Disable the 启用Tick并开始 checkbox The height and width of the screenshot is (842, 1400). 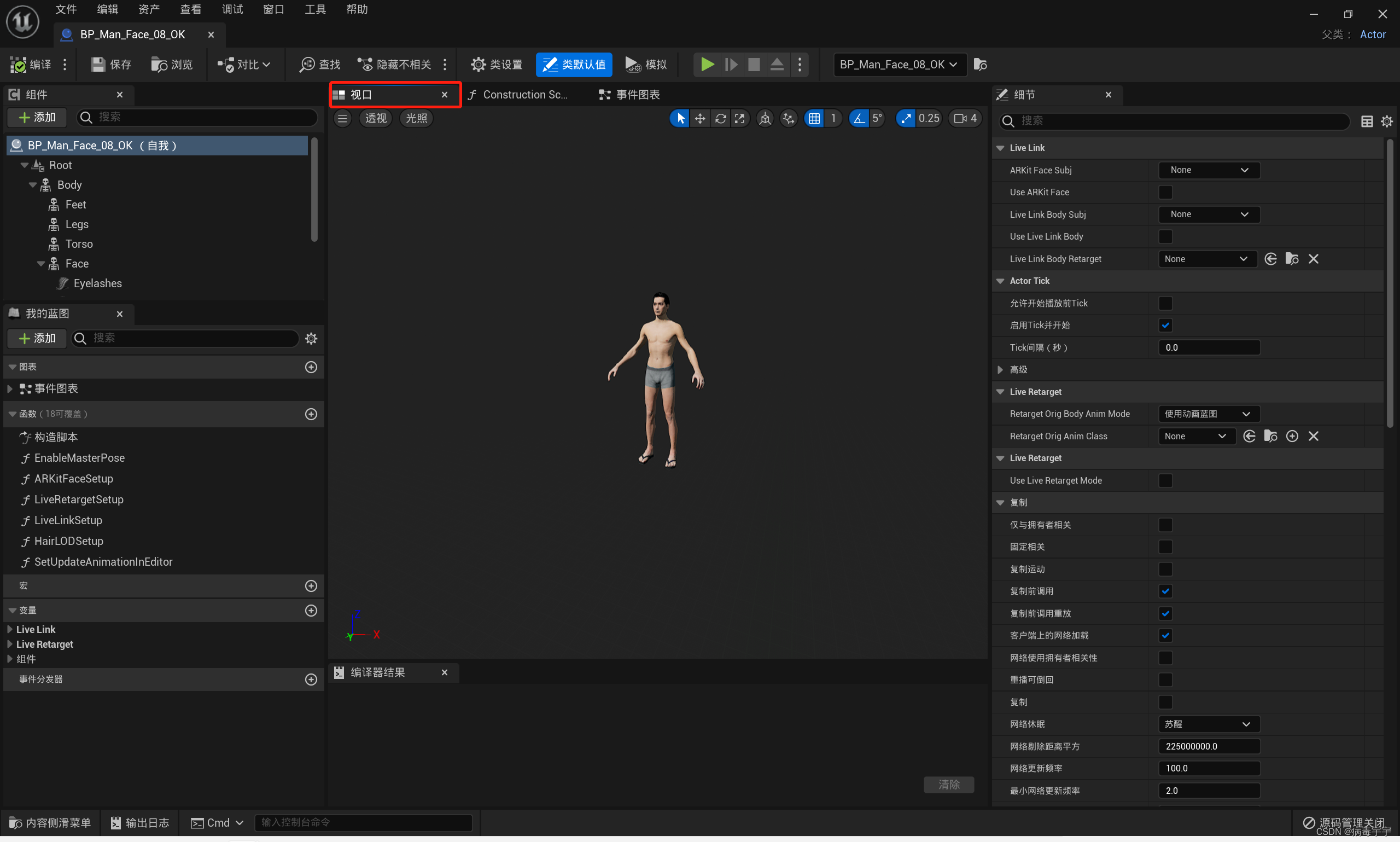coord(1165,324)
